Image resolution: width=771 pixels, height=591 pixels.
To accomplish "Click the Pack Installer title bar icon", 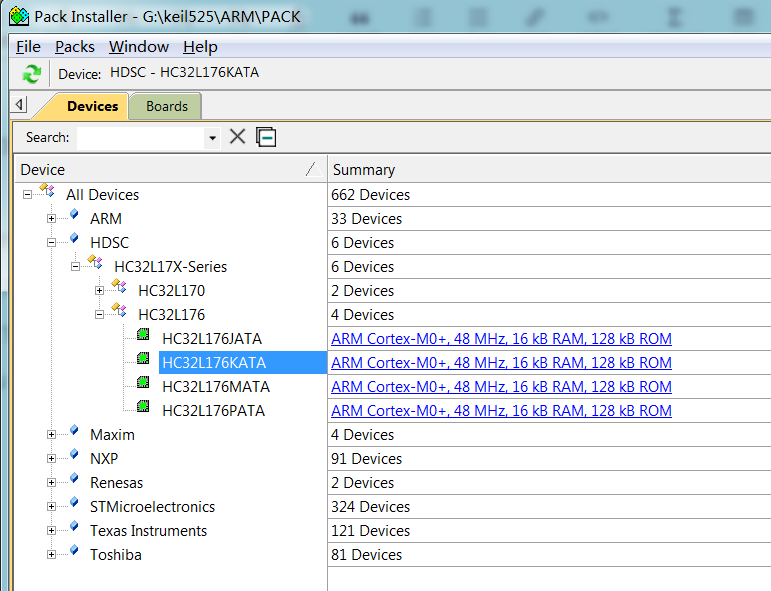I will (x=19, y=17).
